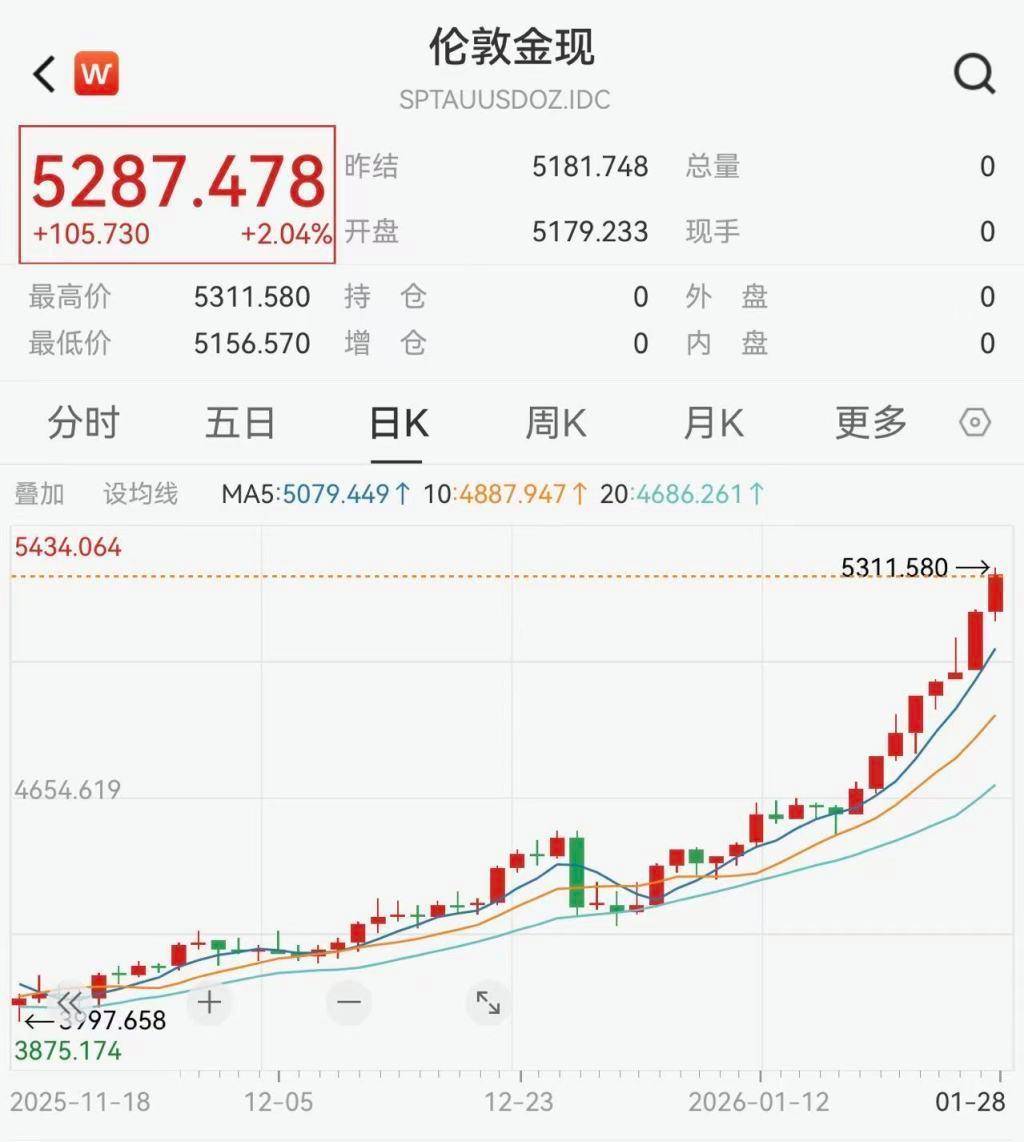Image resolution: width=1024 pixels, height=1142 pixels.
Task: Open search with the magnifier icon
Action: click(973, 74)
